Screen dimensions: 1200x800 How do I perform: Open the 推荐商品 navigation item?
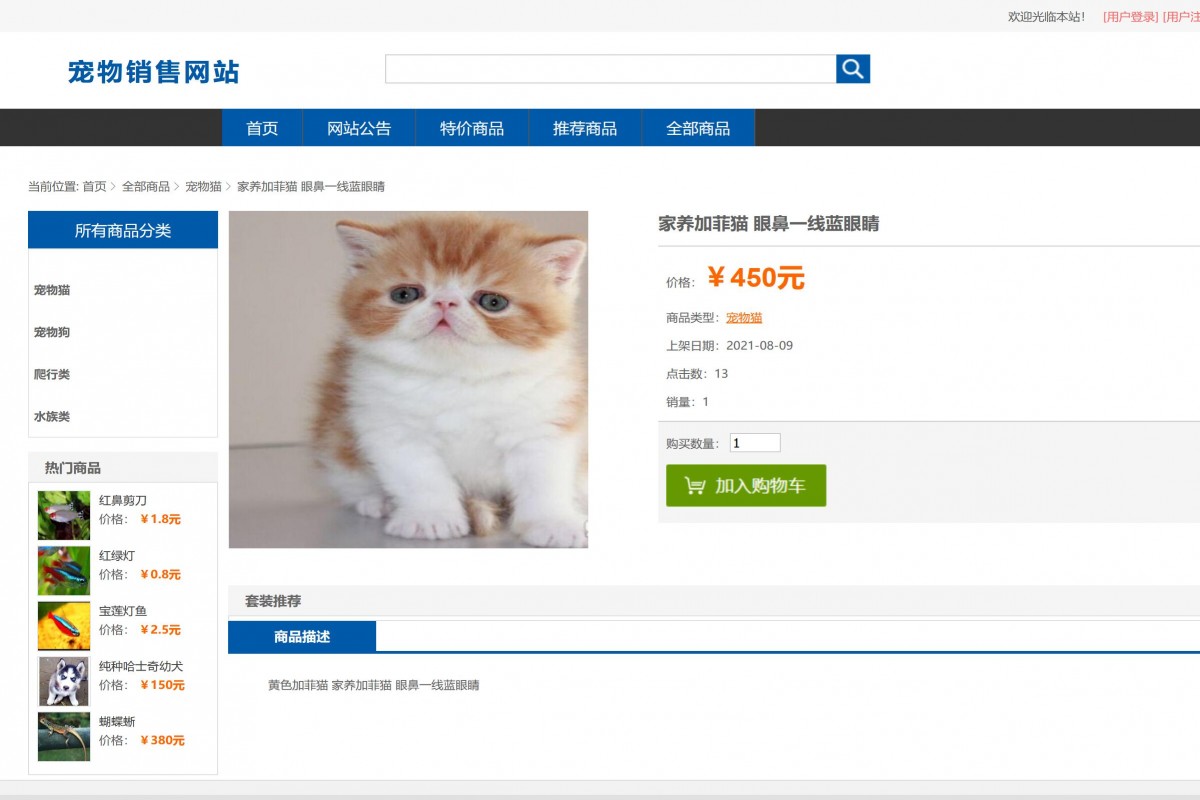(x=585, y=127)
